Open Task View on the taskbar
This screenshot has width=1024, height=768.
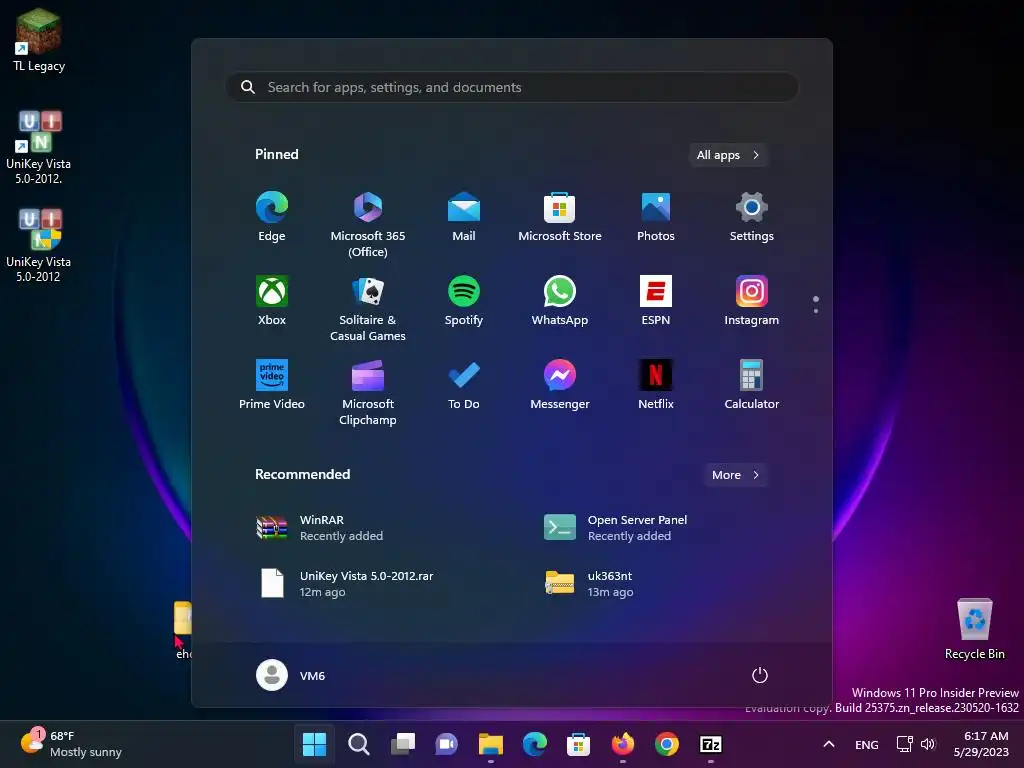coord(402,744)
